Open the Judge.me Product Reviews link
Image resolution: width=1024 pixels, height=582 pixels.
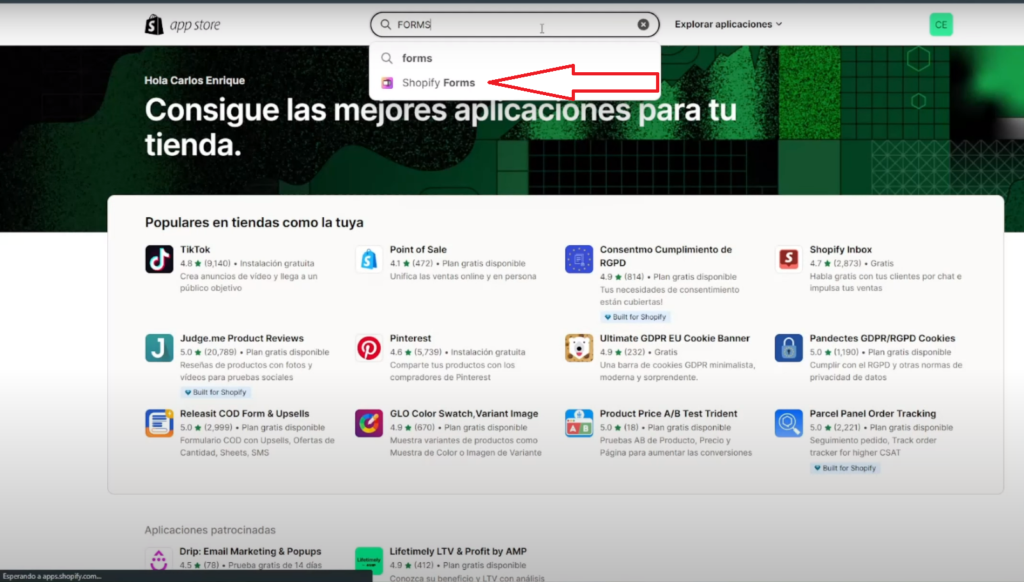pyautogui.click(x=242, y=338)
